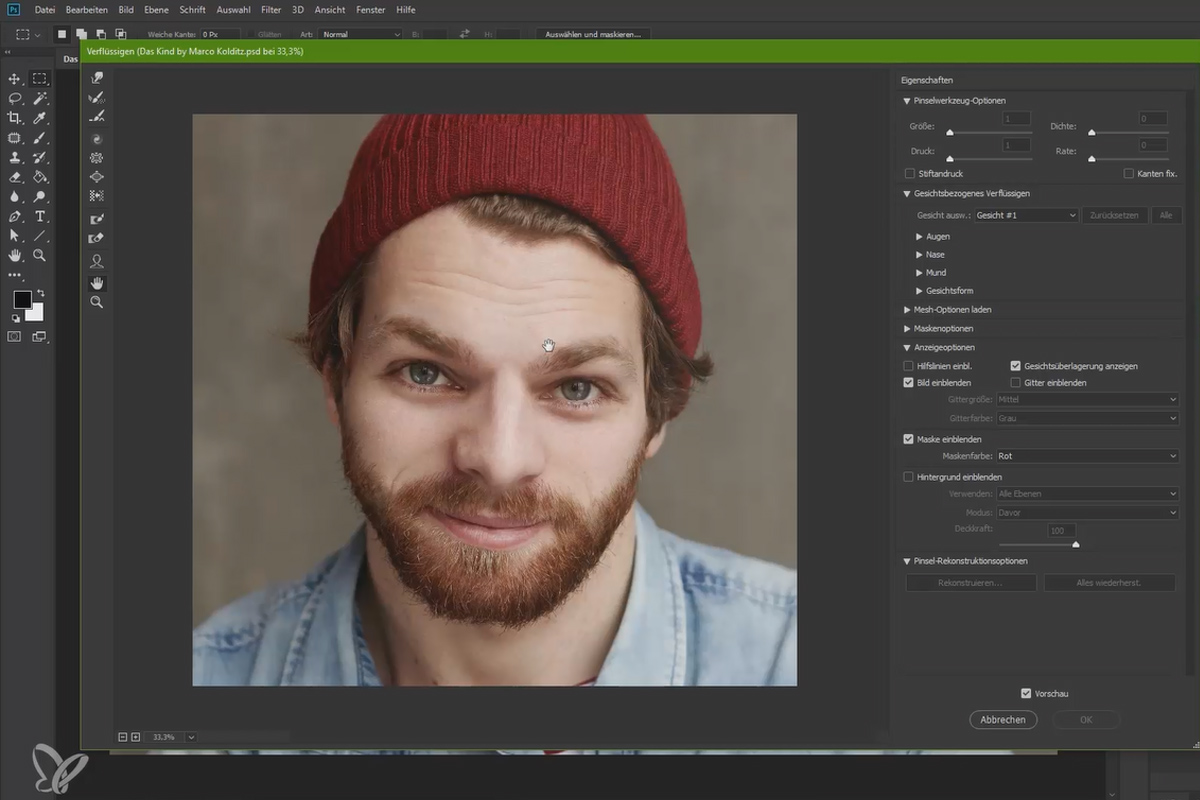
Task: Expand the Gesichtsform section
Action: point(919,291)
